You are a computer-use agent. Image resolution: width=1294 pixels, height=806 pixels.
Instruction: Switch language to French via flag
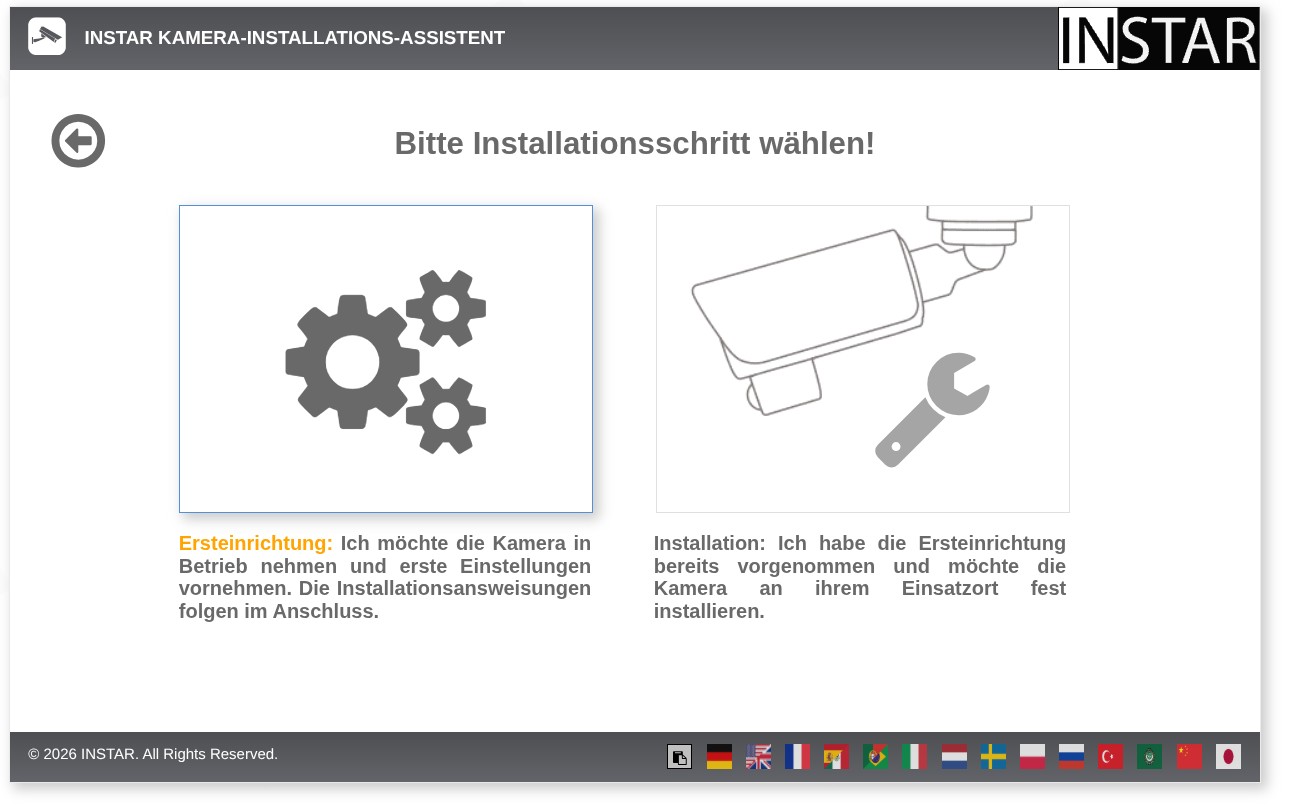(x=797, y=757)
